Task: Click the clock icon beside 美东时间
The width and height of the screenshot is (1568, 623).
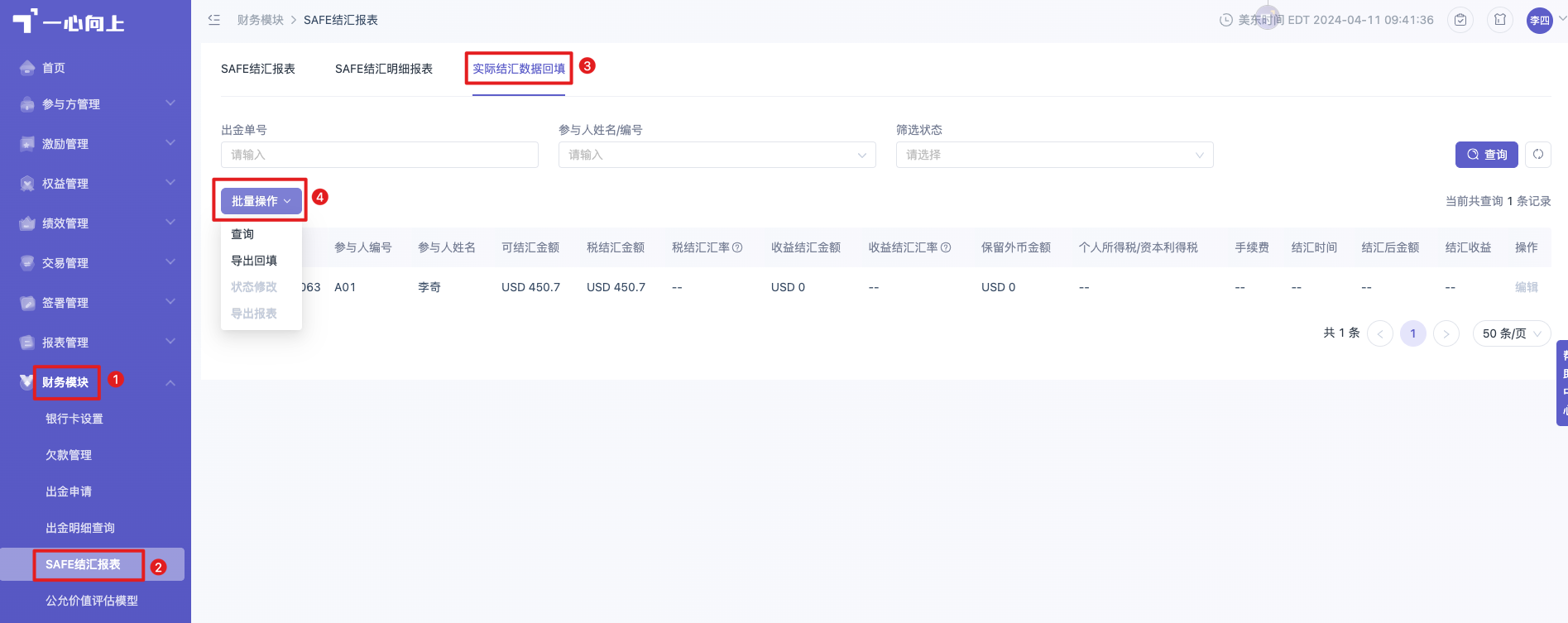Action: pyautogui.click(x=1226, y=20)
